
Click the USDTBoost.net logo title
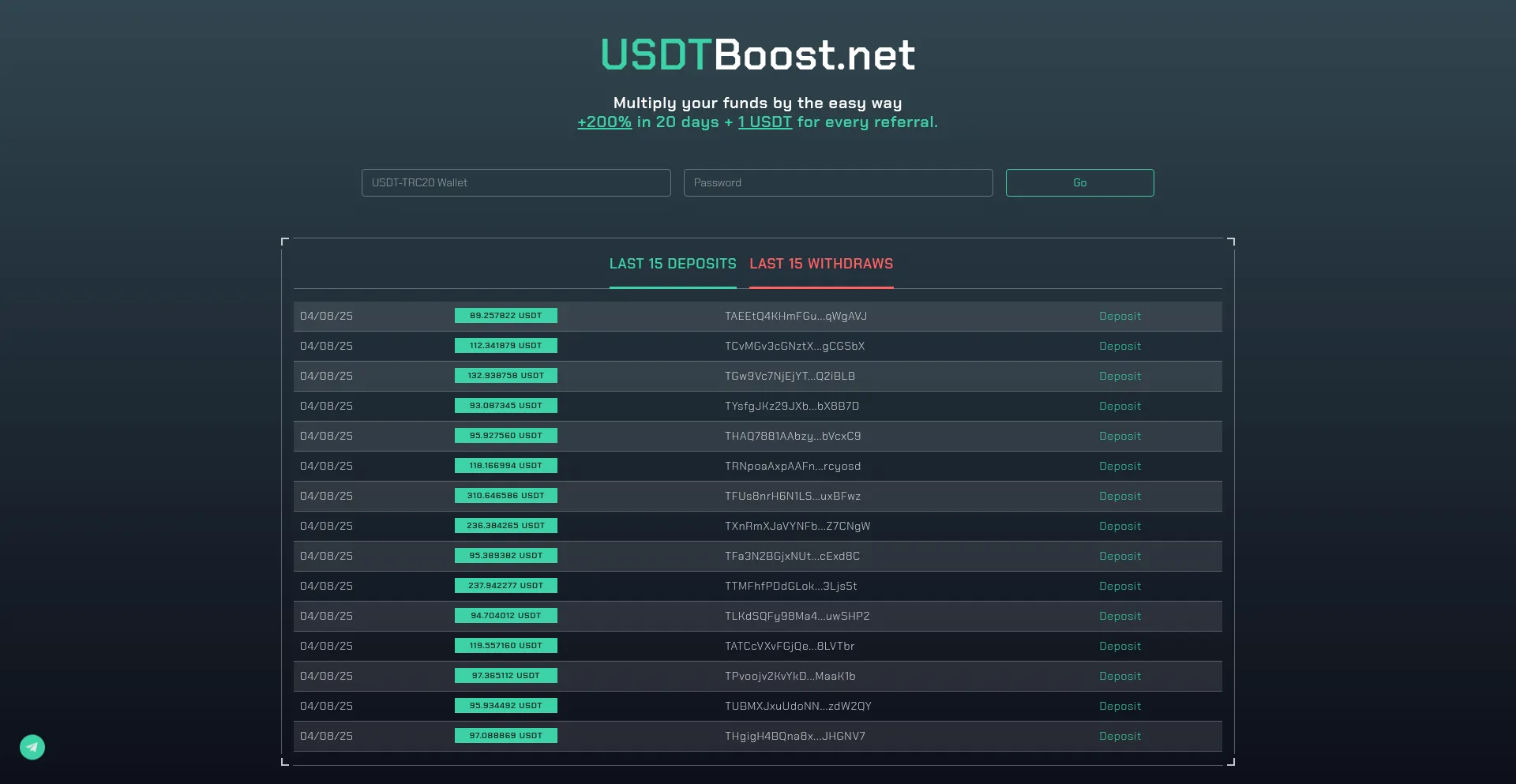[x=758, y=54]
